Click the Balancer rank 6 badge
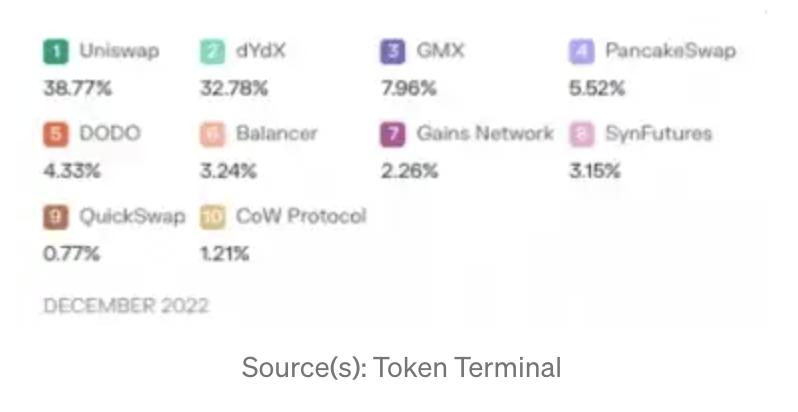 (x=213, y=134)
